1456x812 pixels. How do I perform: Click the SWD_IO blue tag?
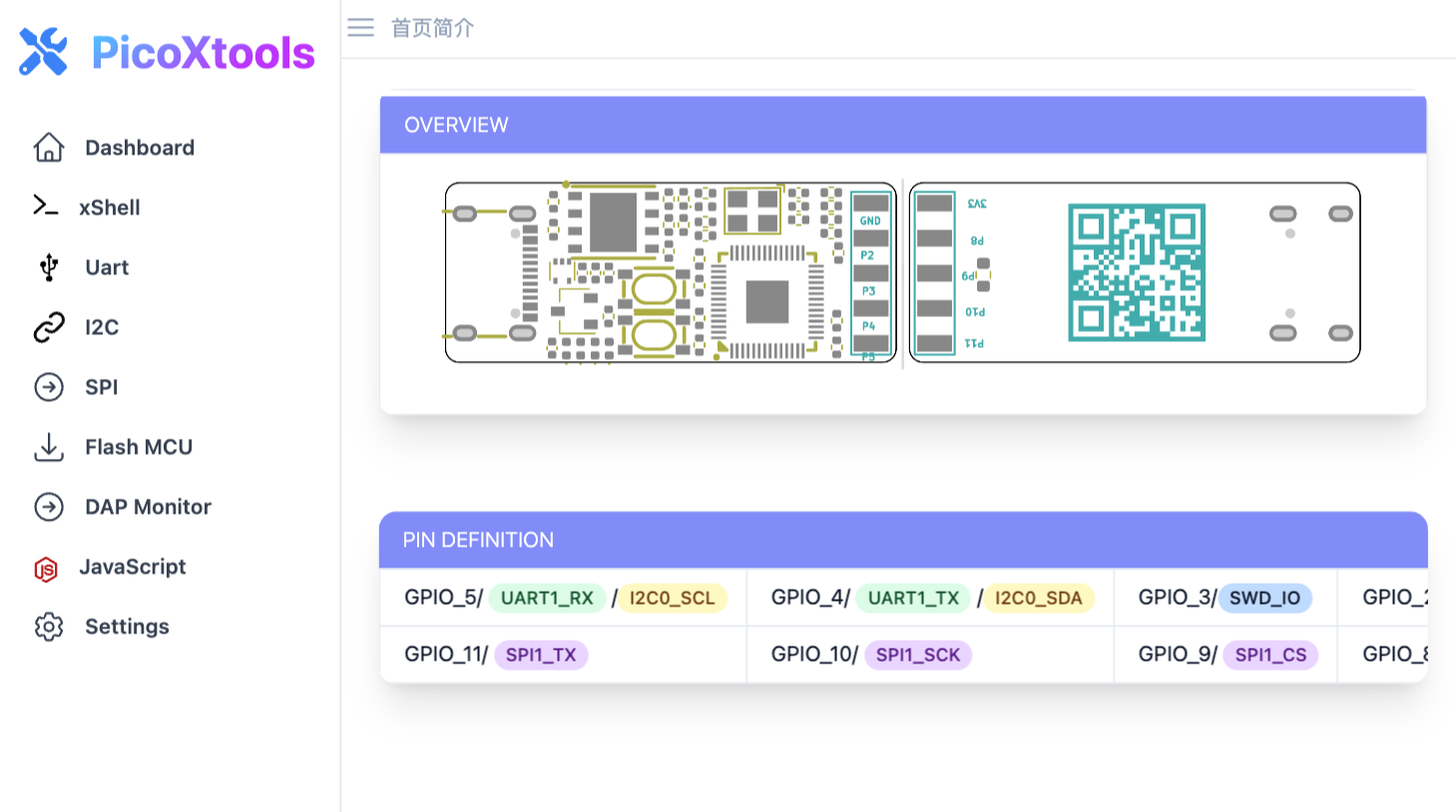pyautogui.click(x=1264, y=598)
